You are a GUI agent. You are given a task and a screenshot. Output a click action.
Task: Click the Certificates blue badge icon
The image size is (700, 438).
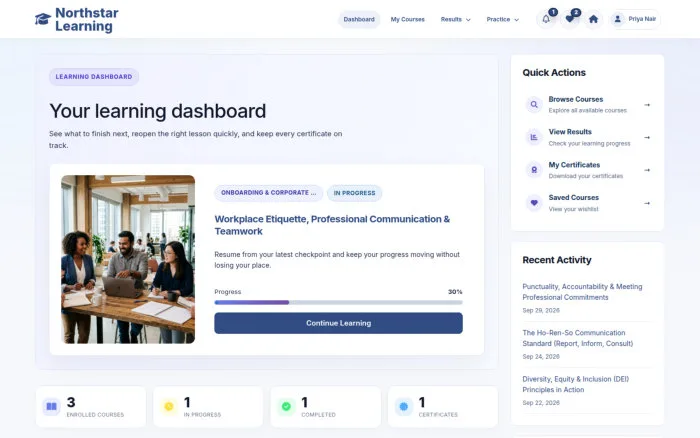404,407
